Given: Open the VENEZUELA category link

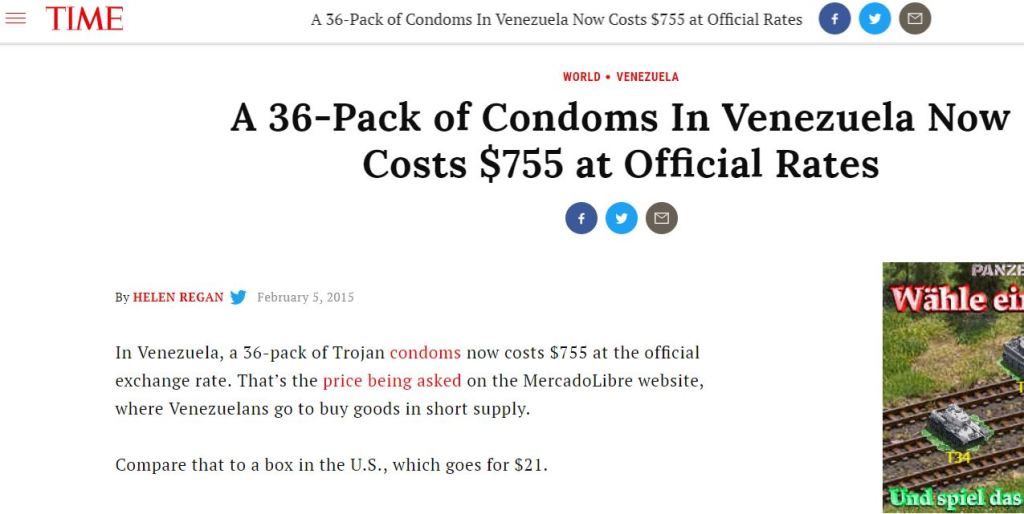Looking at the screenshot, I should point(647,77).
